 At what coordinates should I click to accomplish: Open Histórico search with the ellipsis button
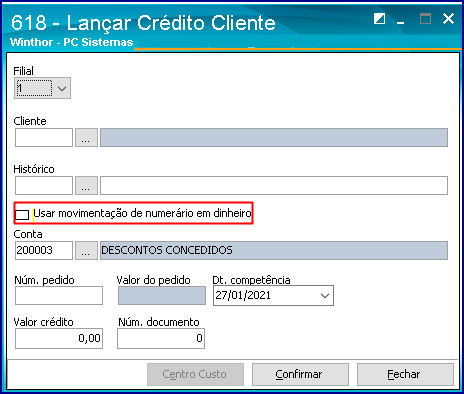(86, 186)
